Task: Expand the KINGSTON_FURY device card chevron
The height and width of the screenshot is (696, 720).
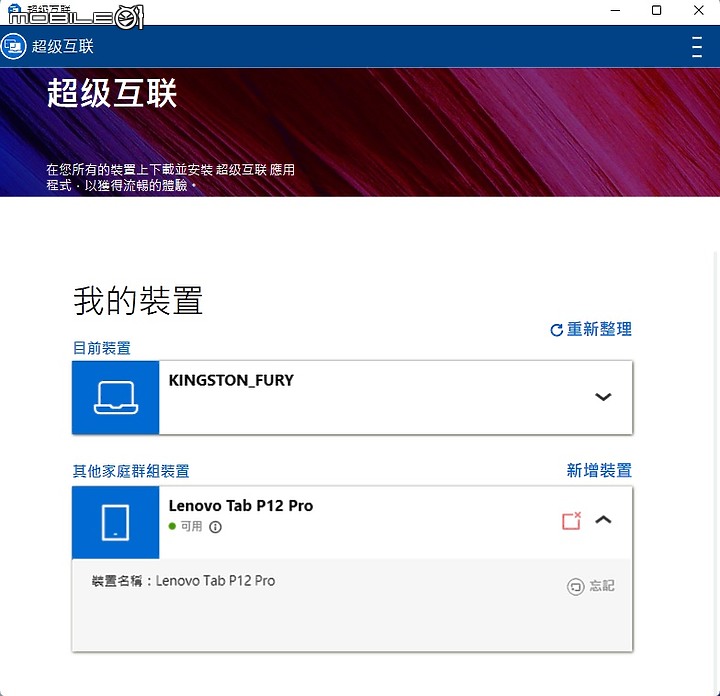Action: coord(603,397)
